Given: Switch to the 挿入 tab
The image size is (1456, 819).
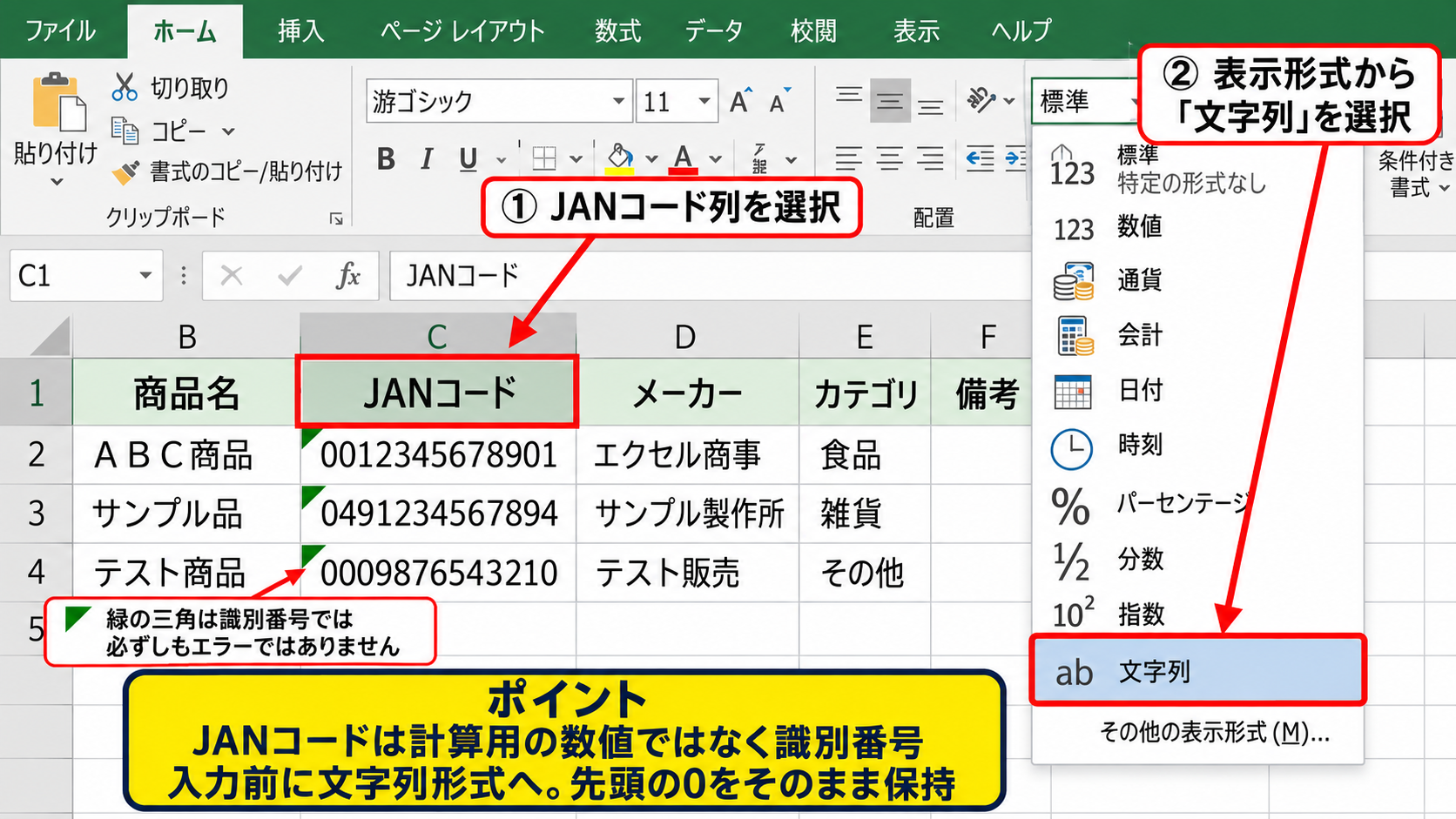Looking at the screenshot, I should [x=301, y=30].
